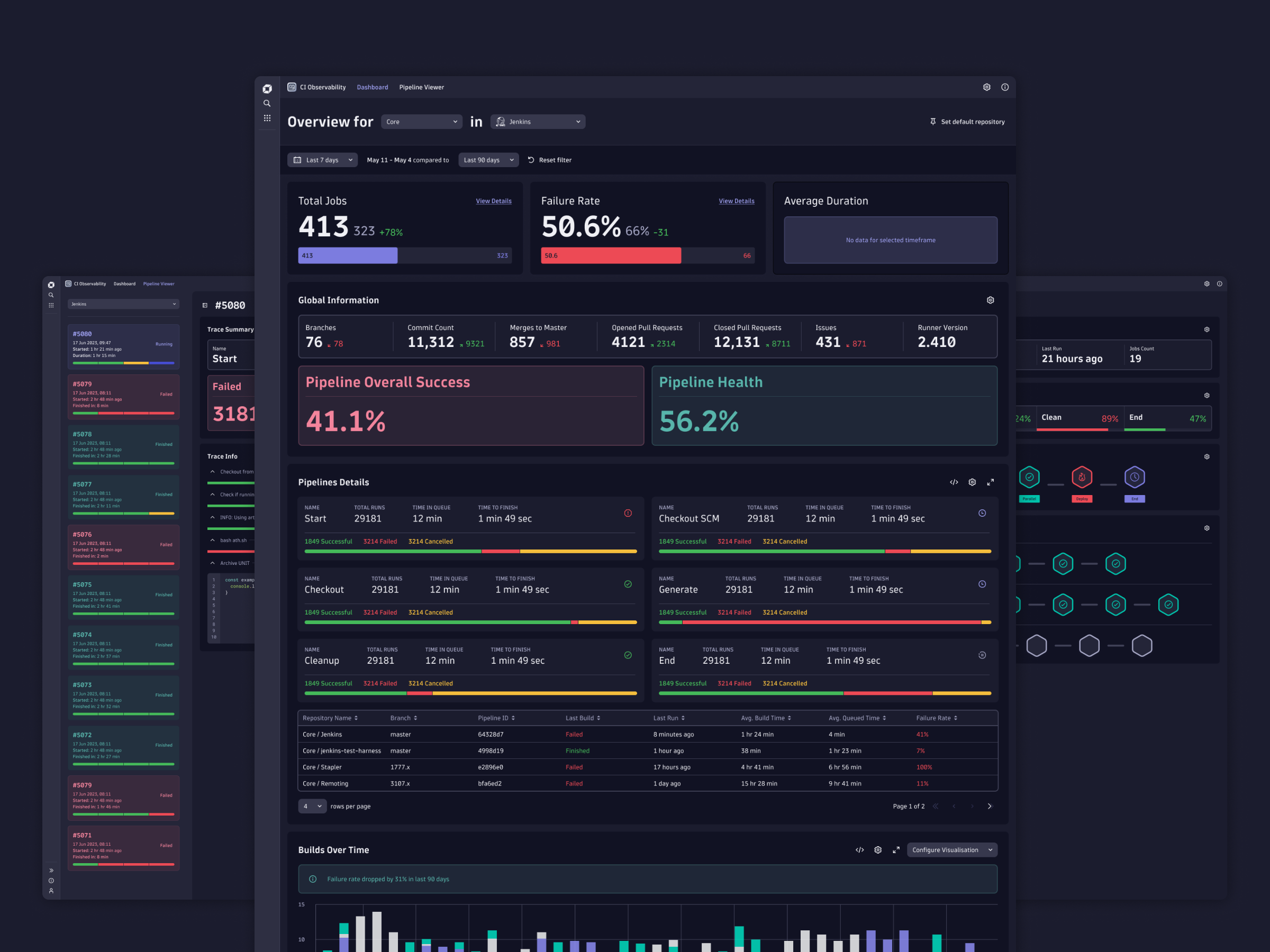Screen dimensions: 1270x952
Task: Open the Core repository dropdown
Action: click(420, 122)
